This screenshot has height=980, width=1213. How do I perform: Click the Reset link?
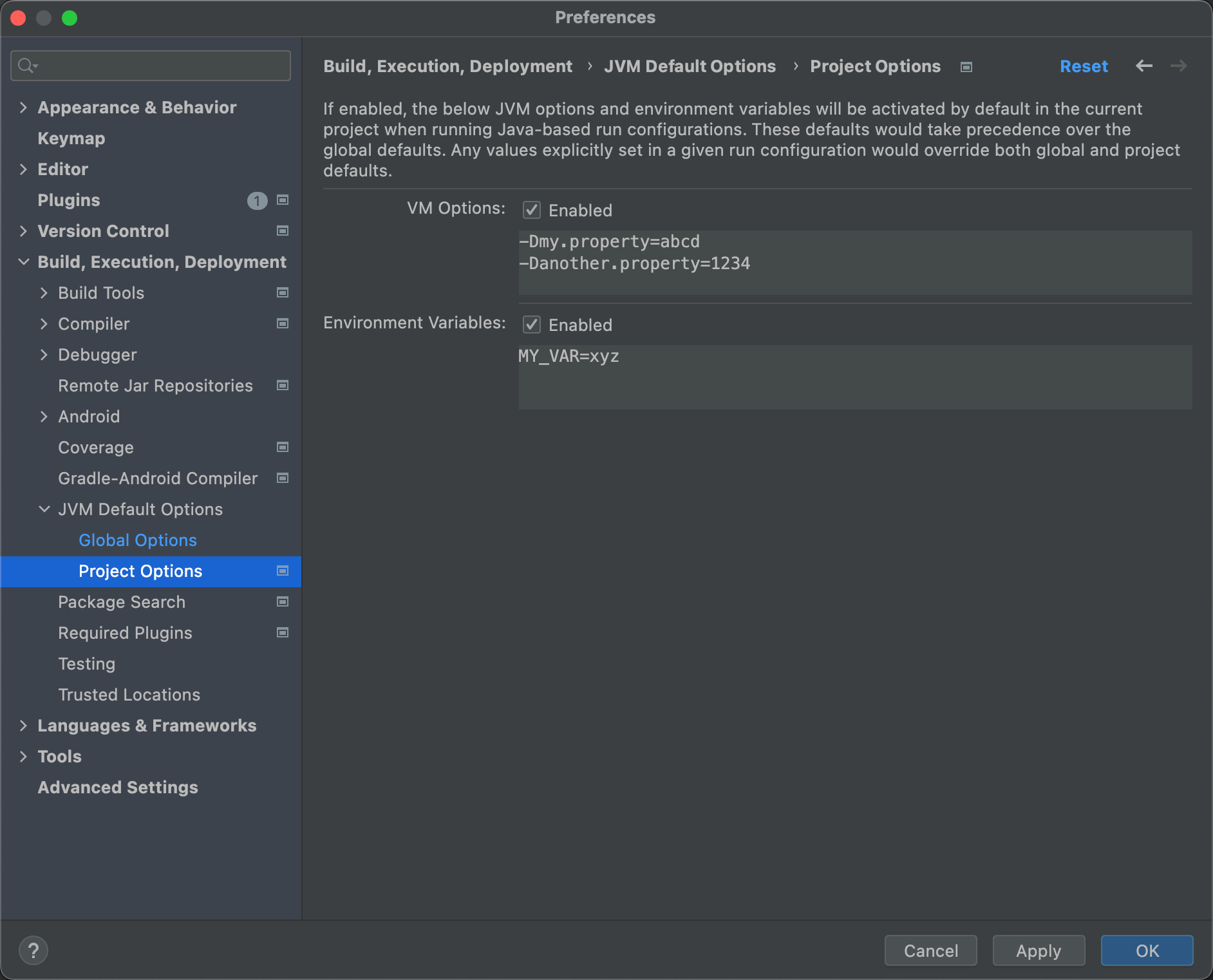click(x=1084, y=66)
